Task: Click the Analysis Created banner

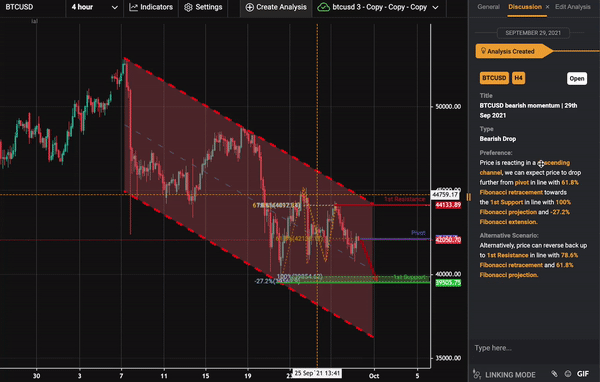Action: coord(514,51)
